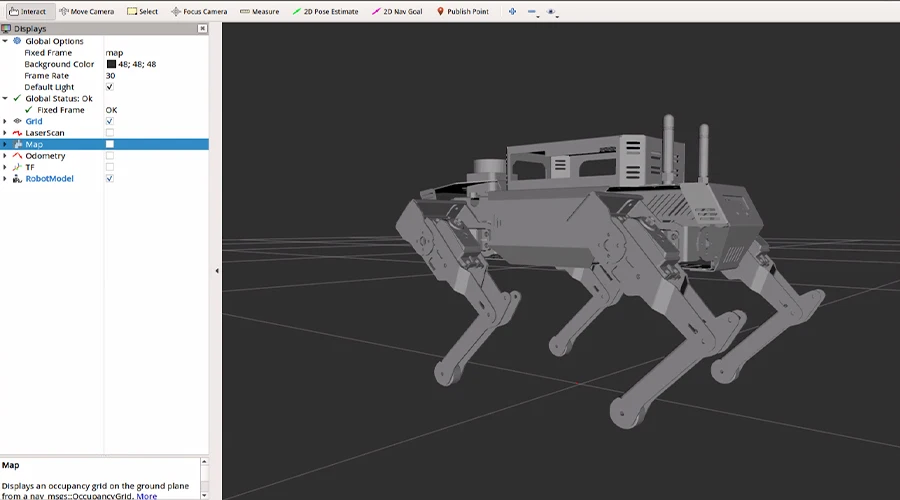
Task: Enable the LaserScan display checkbox
Action: (x=110, y=133)
